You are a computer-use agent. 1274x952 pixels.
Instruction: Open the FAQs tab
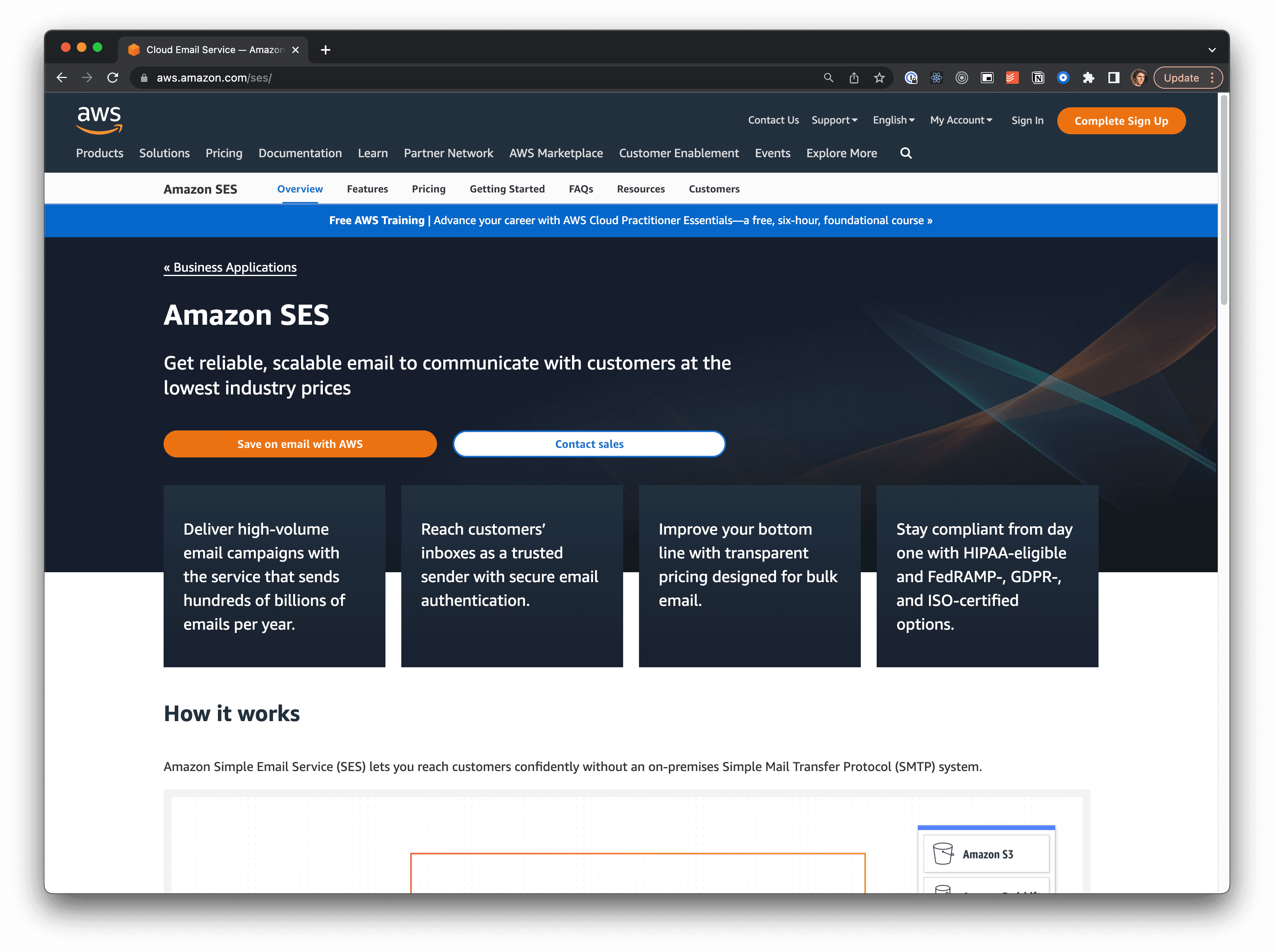[581, 189]
